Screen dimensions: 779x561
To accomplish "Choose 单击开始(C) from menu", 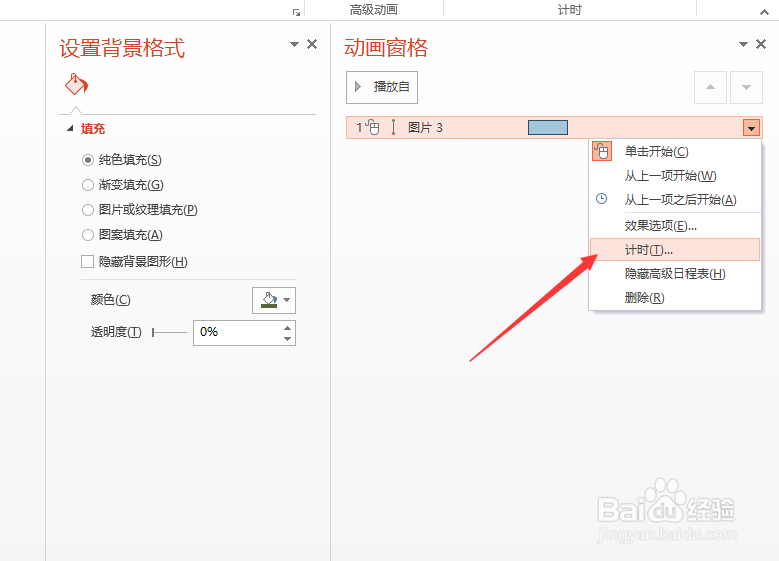I will tap(675, 152).
